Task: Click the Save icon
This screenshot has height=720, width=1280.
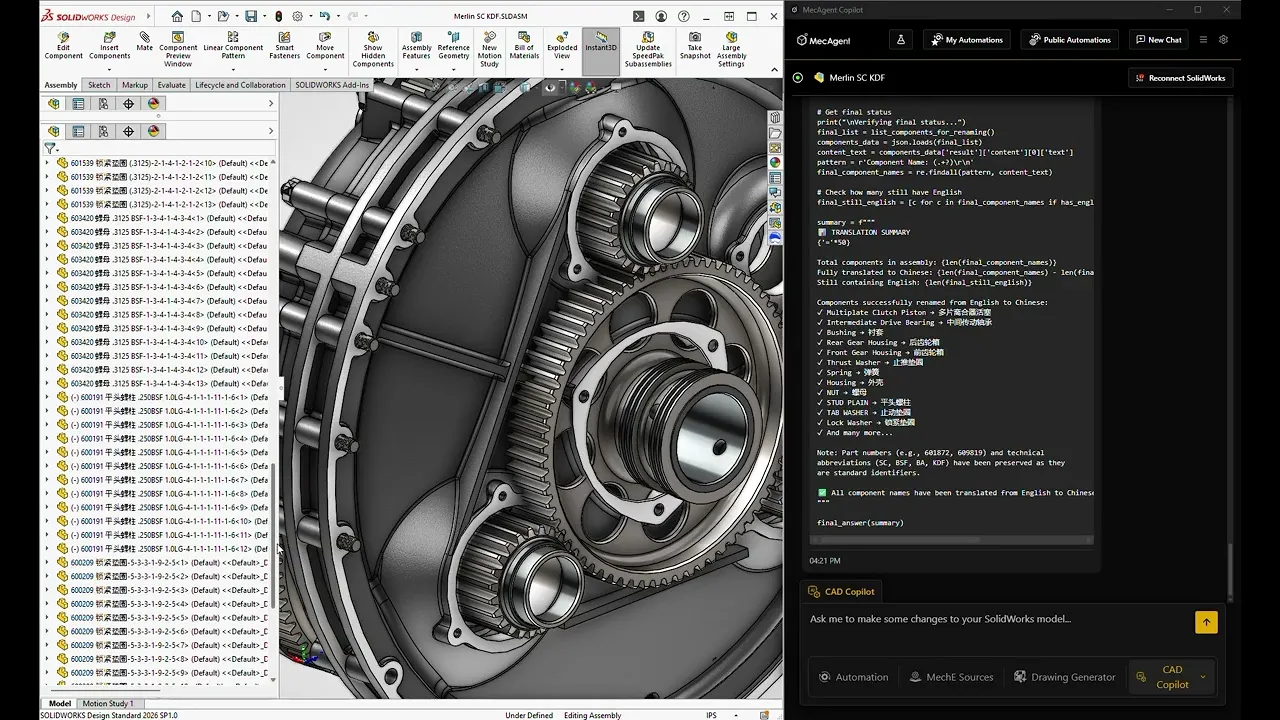Action: click(250, 16)
